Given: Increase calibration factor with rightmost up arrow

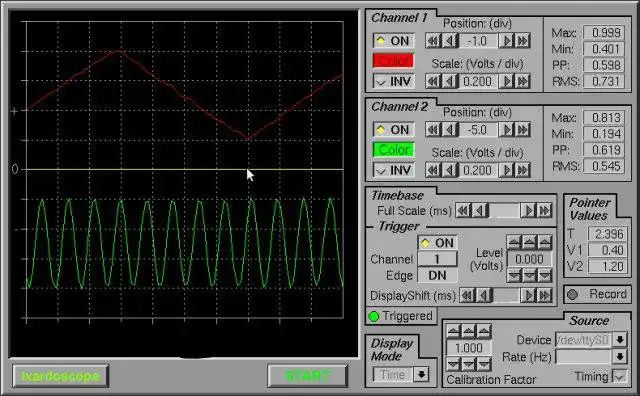Looking at the screenshot, I should click(484, 331).
